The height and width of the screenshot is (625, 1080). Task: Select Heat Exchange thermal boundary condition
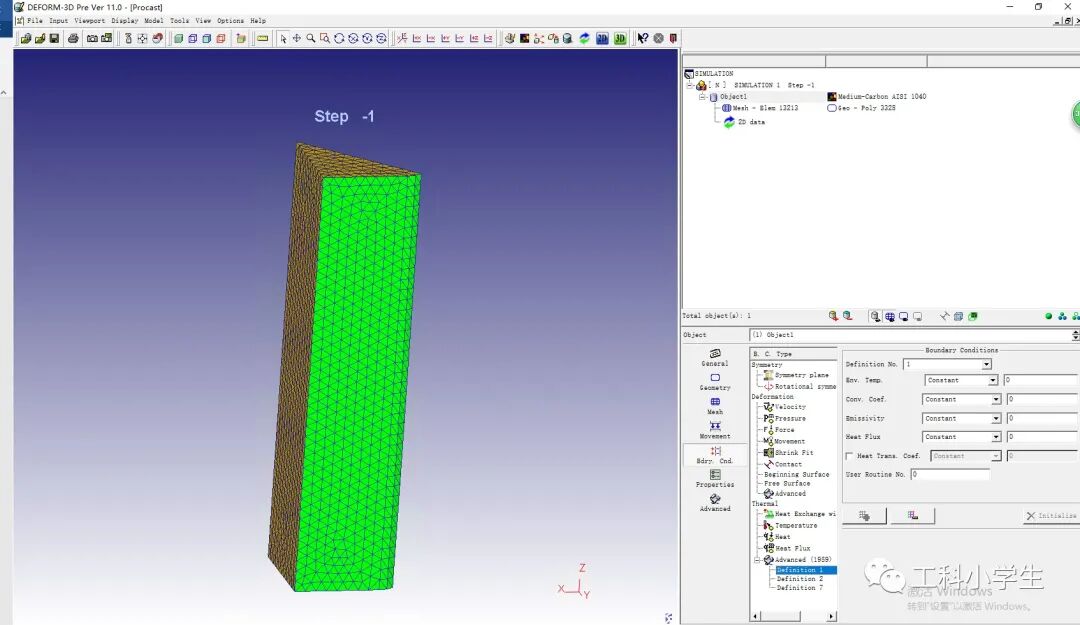point(800,515)
